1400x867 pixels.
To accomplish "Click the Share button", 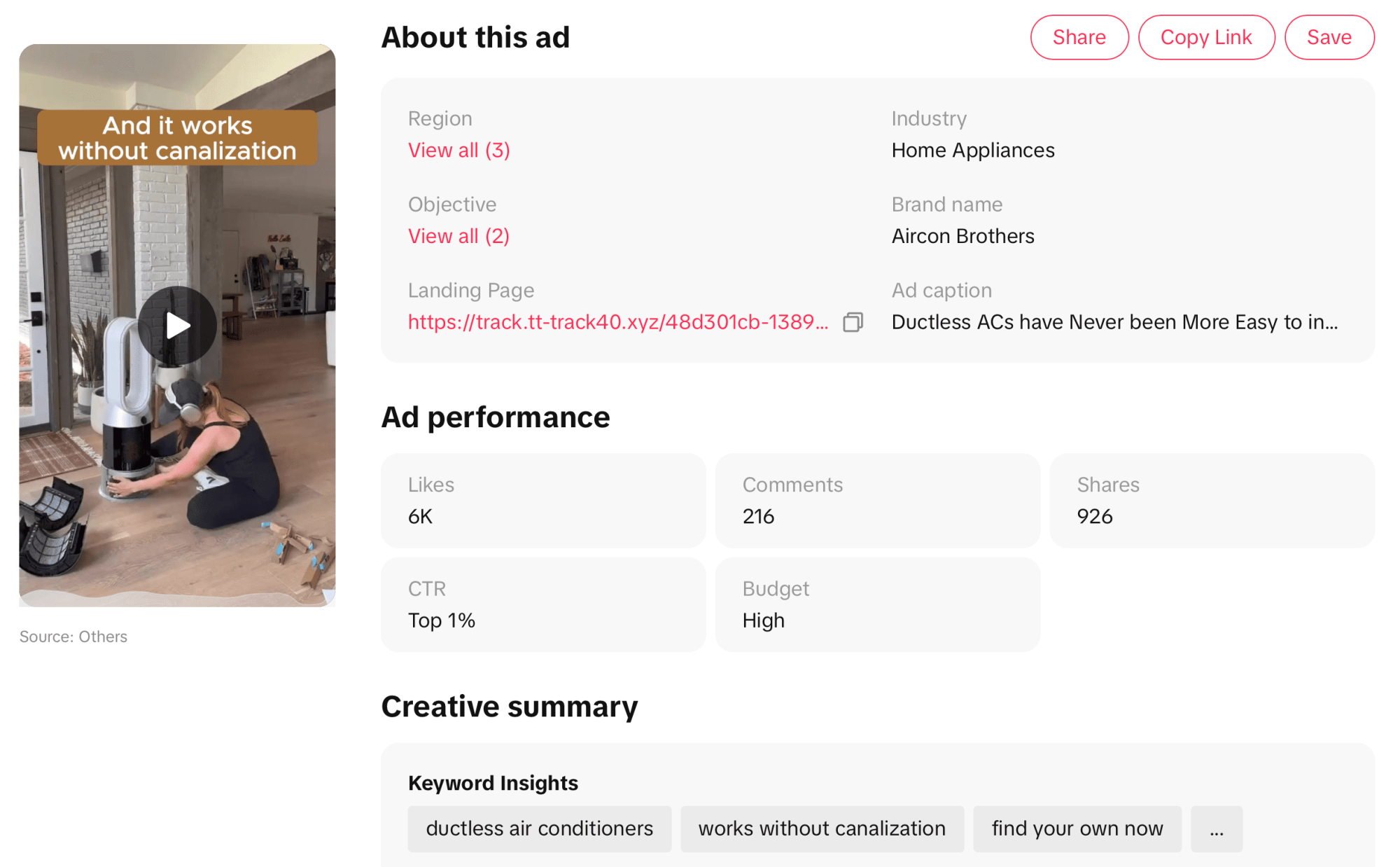I will tap(1079, 37).
